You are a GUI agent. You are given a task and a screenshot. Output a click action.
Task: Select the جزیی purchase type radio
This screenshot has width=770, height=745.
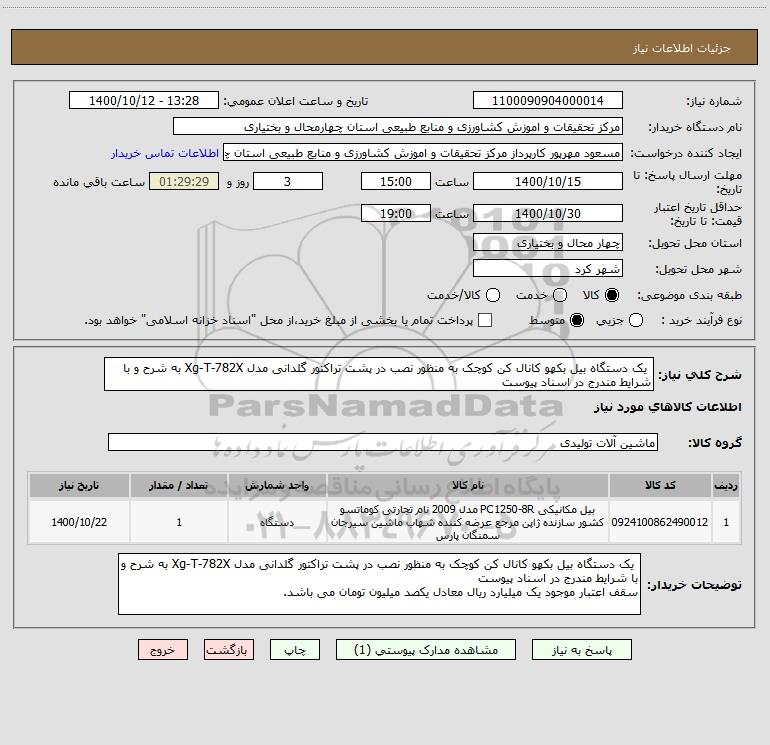tap(635, 320)
